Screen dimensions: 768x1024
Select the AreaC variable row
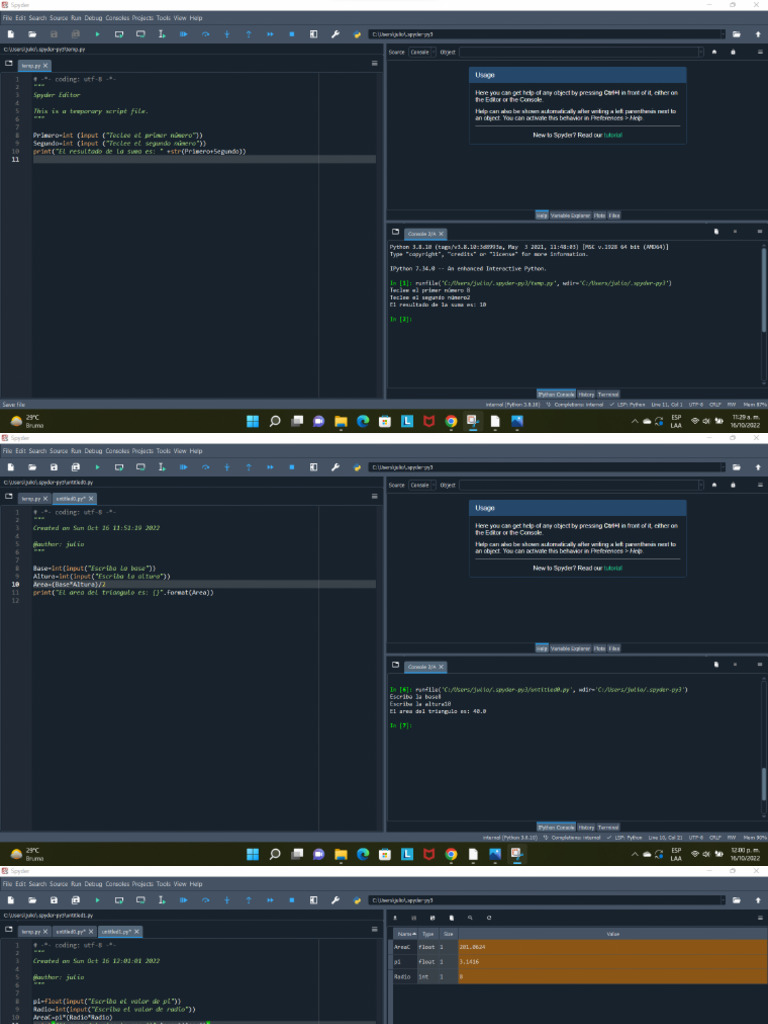403,946
